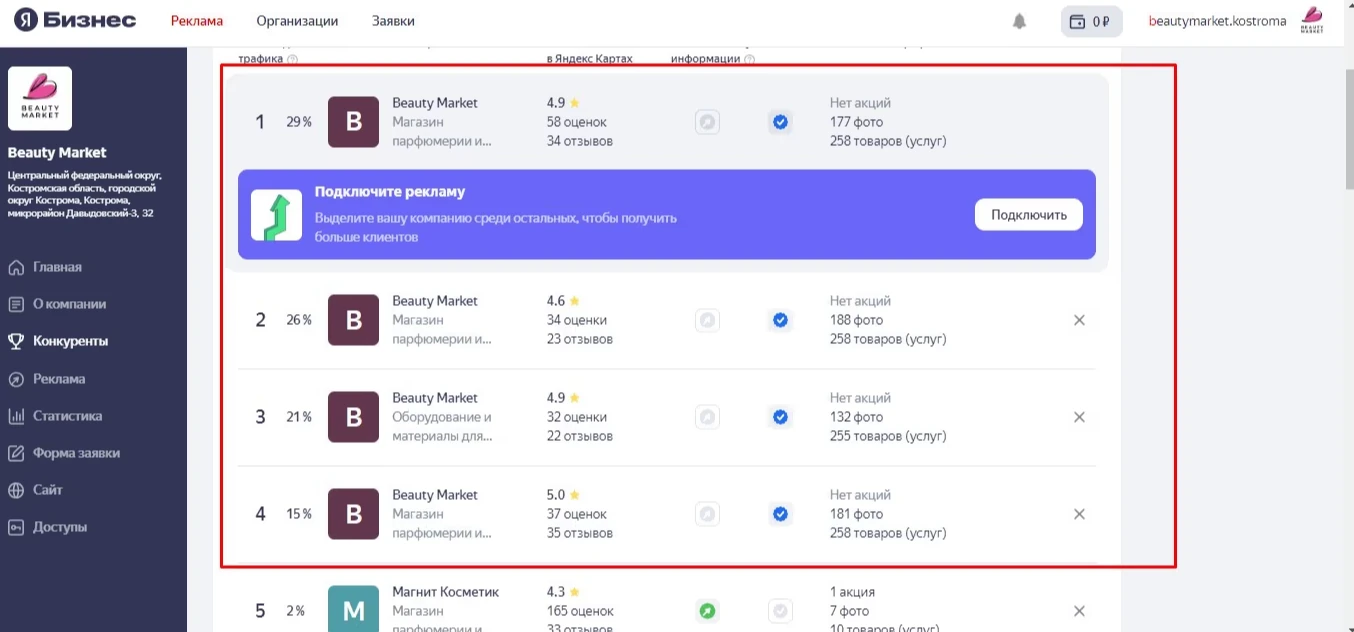Click the Beauty Market avatar in header
Viewport: 1354px width, 632px height.
(1311, 21)
